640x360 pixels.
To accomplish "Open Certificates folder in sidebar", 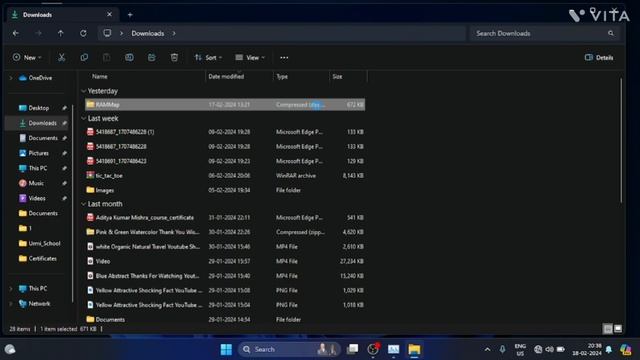I will (x=42, y=258).
